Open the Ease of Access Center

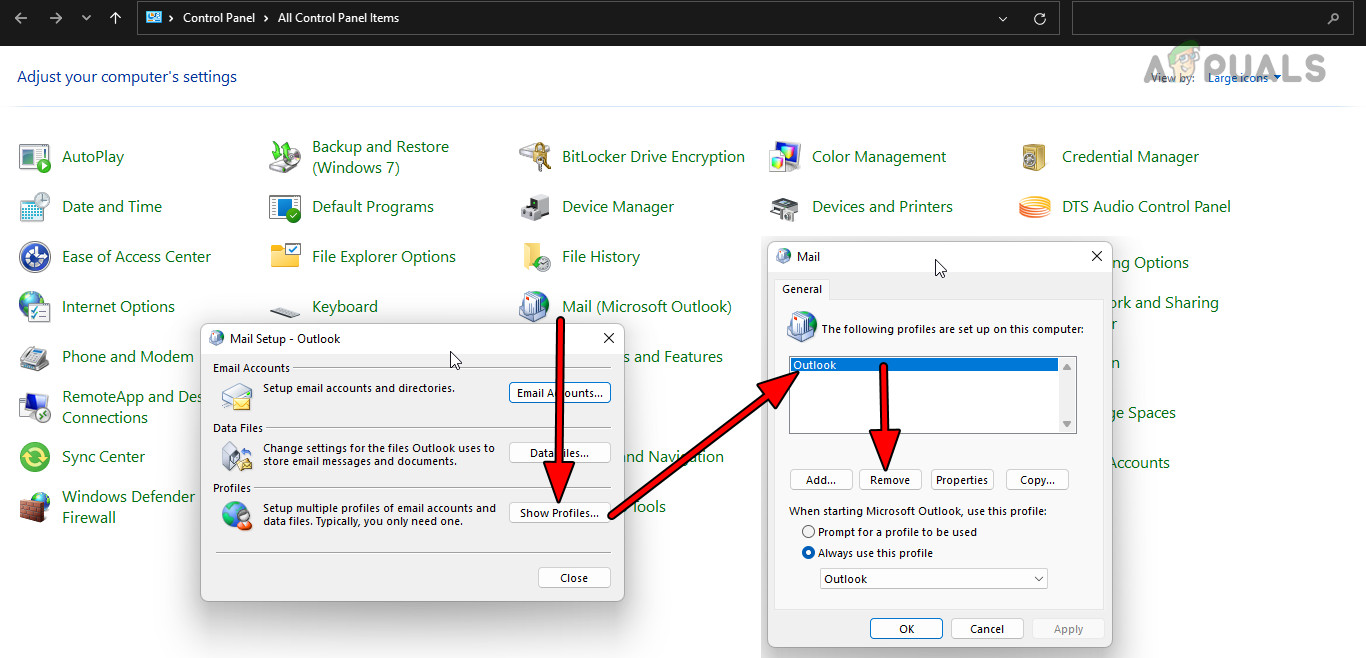(136, 256)
